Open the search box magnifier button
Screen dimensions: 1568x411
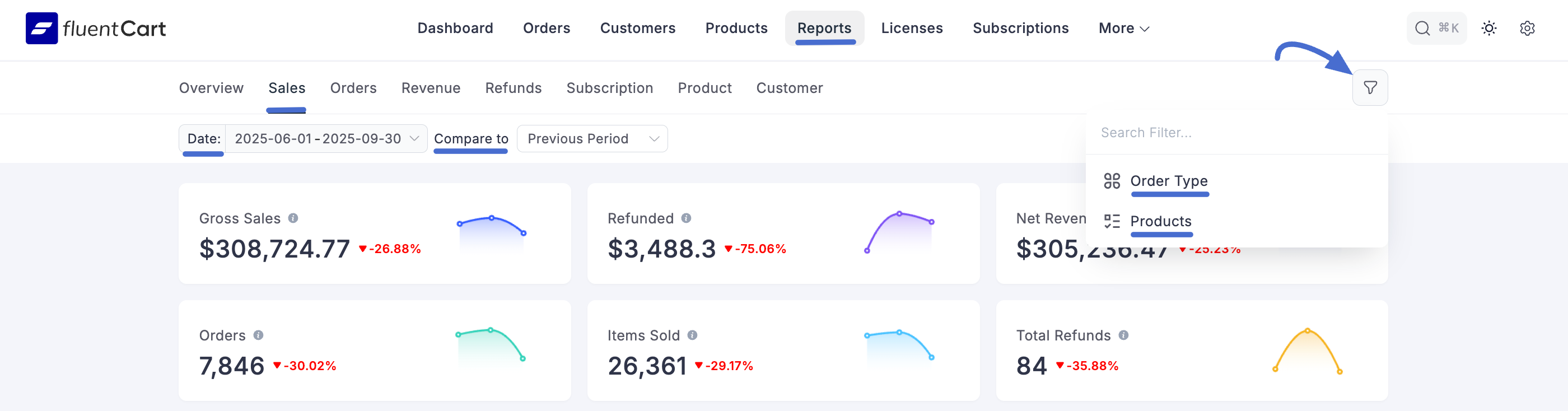pyautogui.click(x=1435, y=28)
